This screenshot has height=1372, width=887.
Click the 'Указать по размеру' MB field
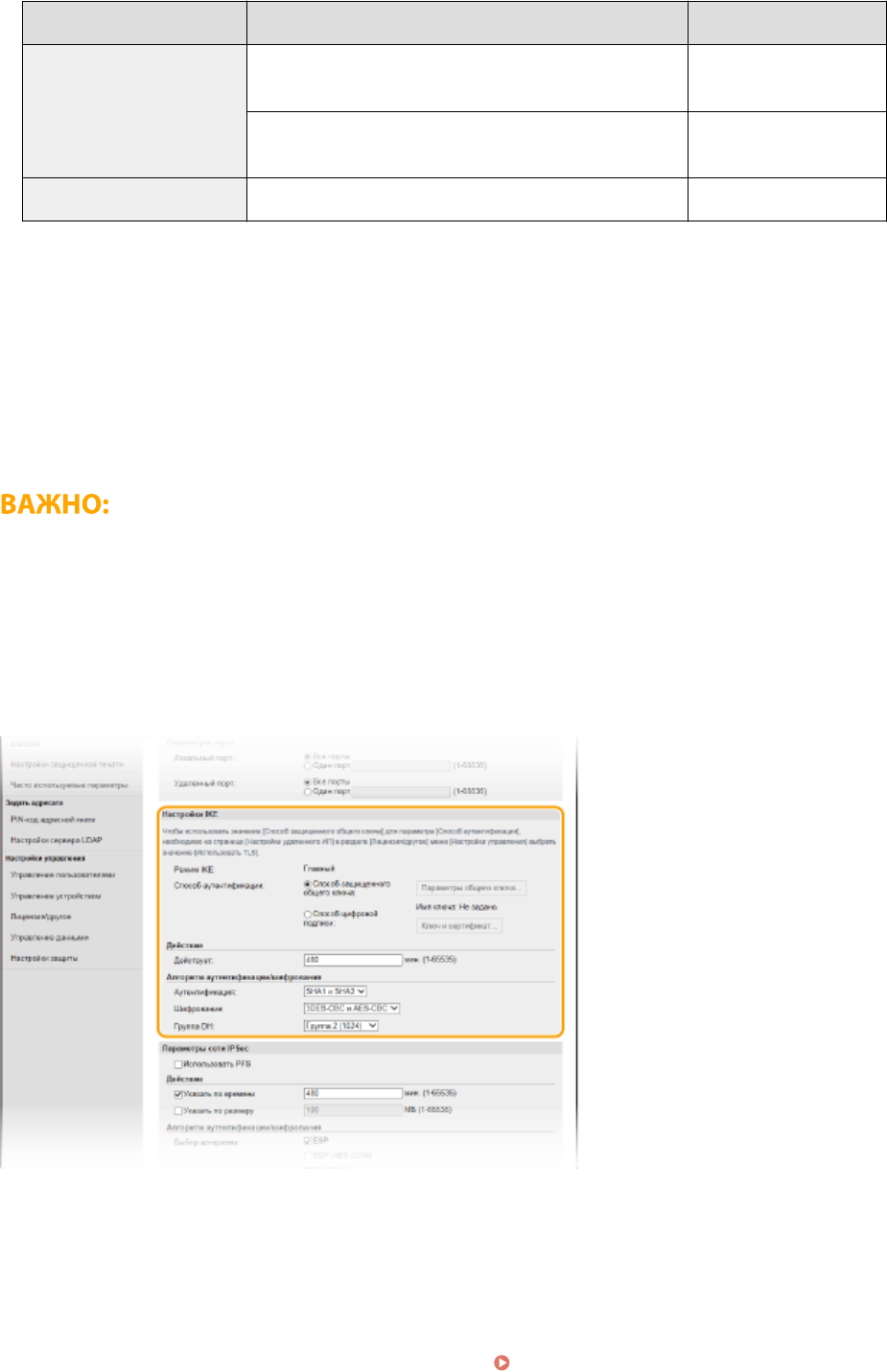(x=353, y=1110)
